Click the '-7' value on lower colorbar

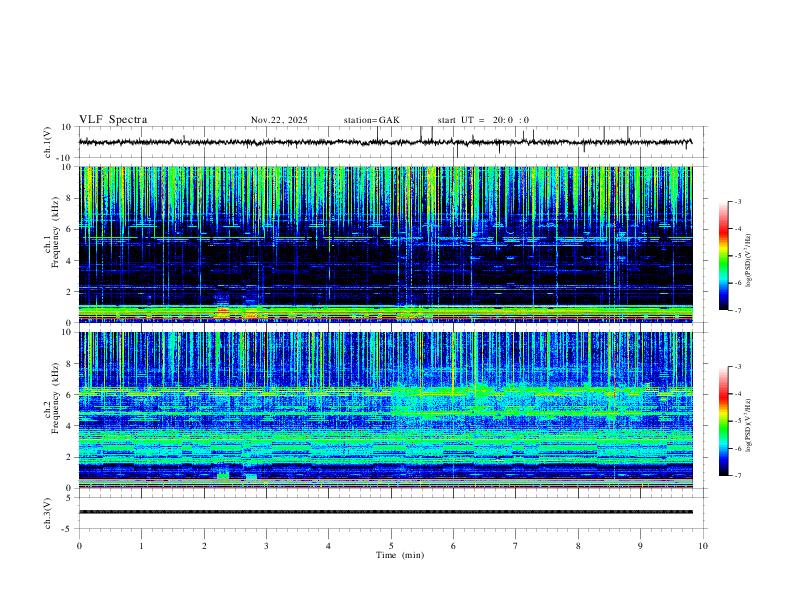coord(737,475)
